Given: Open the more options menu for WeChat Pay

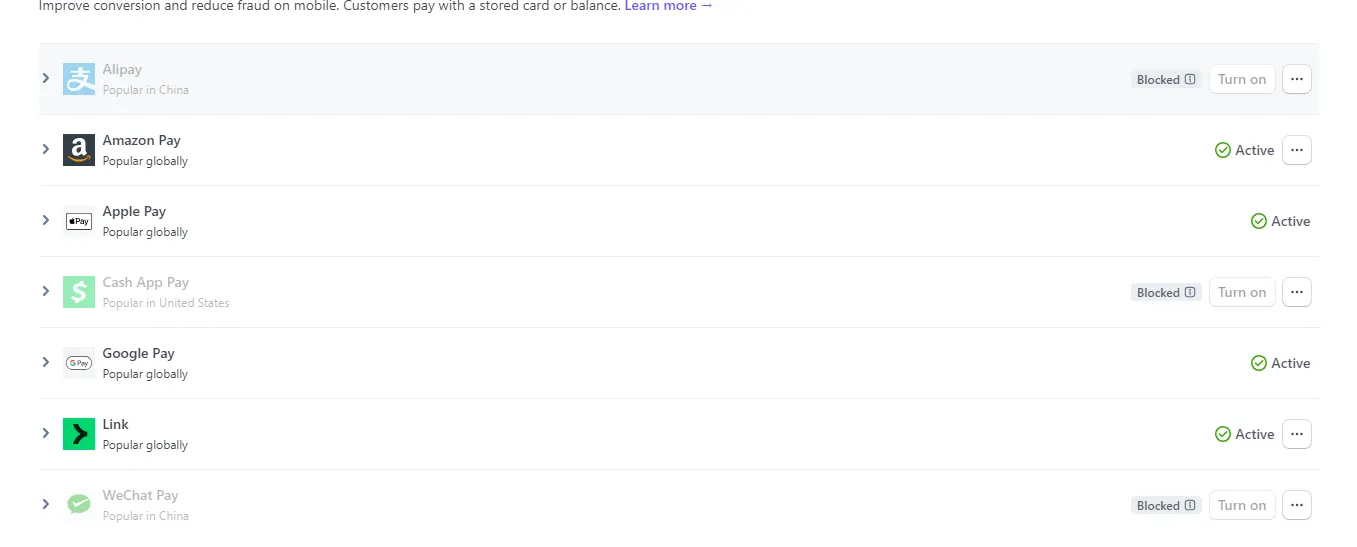Looking at the screenshot, I should [1297, 505].
